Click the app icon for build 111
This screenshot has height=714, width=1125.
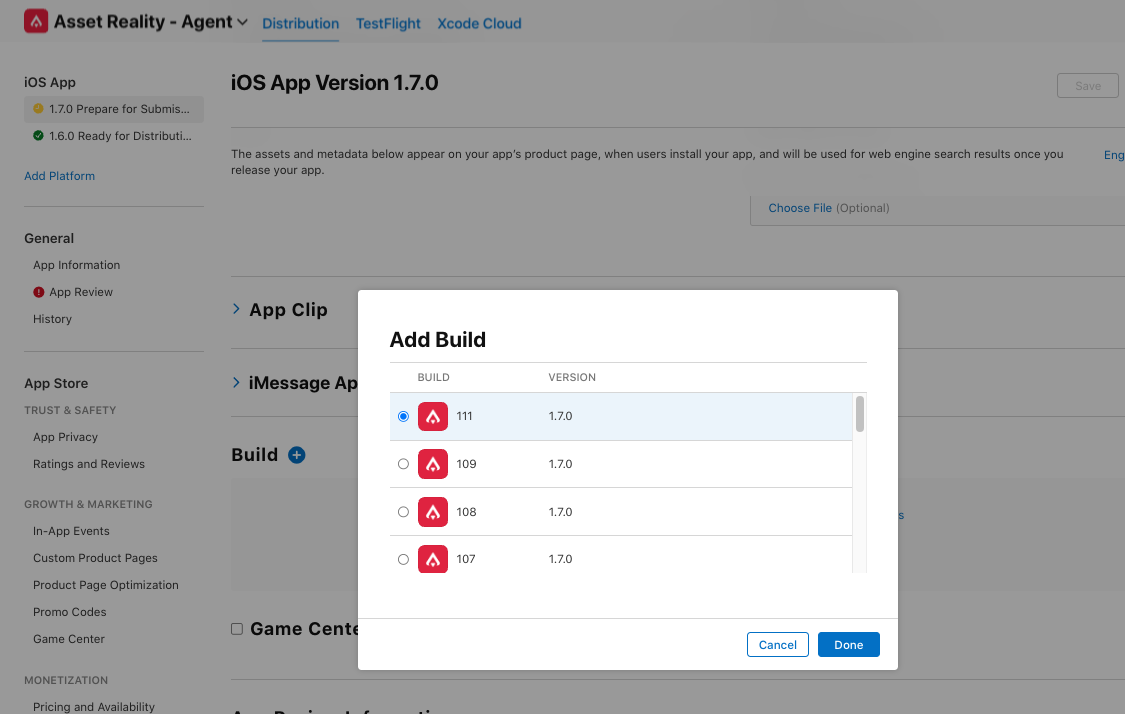point(433,416)
